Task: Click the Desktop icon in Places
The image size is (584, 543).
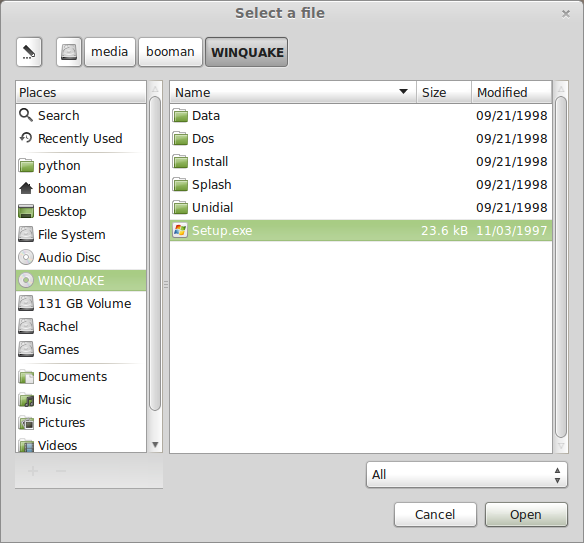Action: click(26, 212)
